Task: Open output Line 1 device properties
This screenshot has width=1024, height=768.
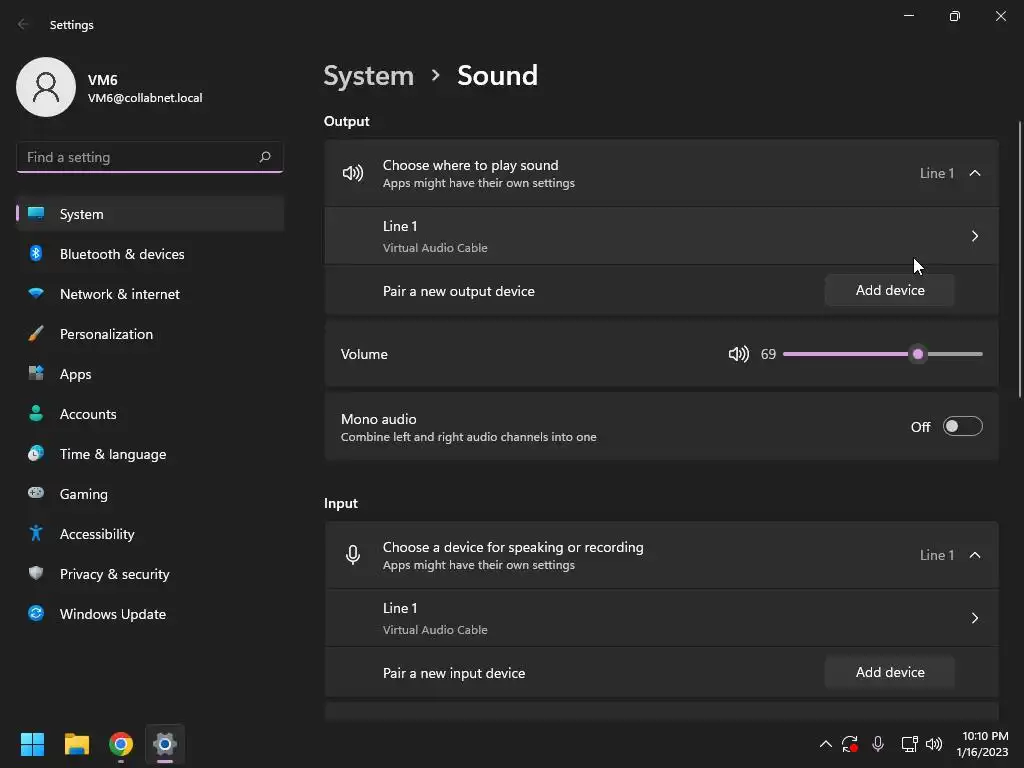Action: (975, 236)
